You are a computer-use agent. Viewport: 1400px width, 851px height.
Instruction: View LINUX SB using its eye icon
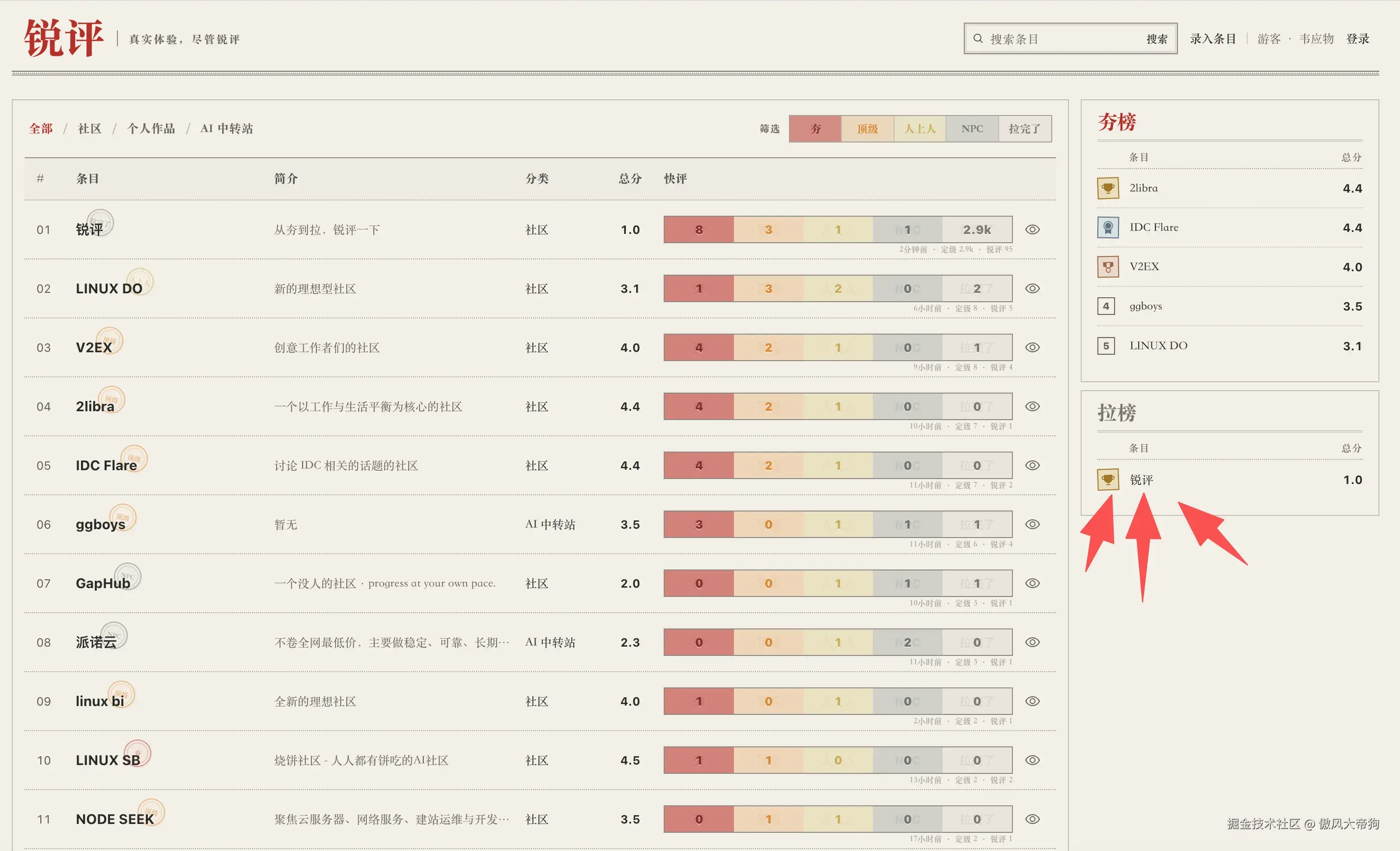[x=1033, y=760]
